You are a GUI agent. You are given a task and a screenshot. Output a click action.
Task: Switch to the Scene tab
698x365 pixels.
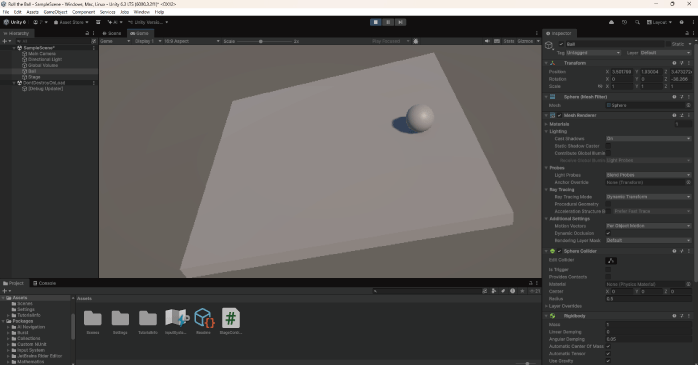[112, 33]
